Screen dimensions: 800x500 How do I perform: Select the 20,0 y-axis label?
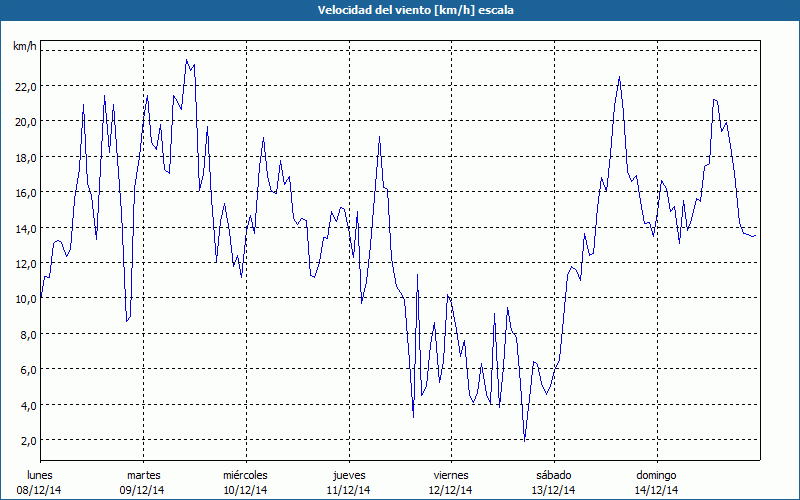tap(25, 121)
